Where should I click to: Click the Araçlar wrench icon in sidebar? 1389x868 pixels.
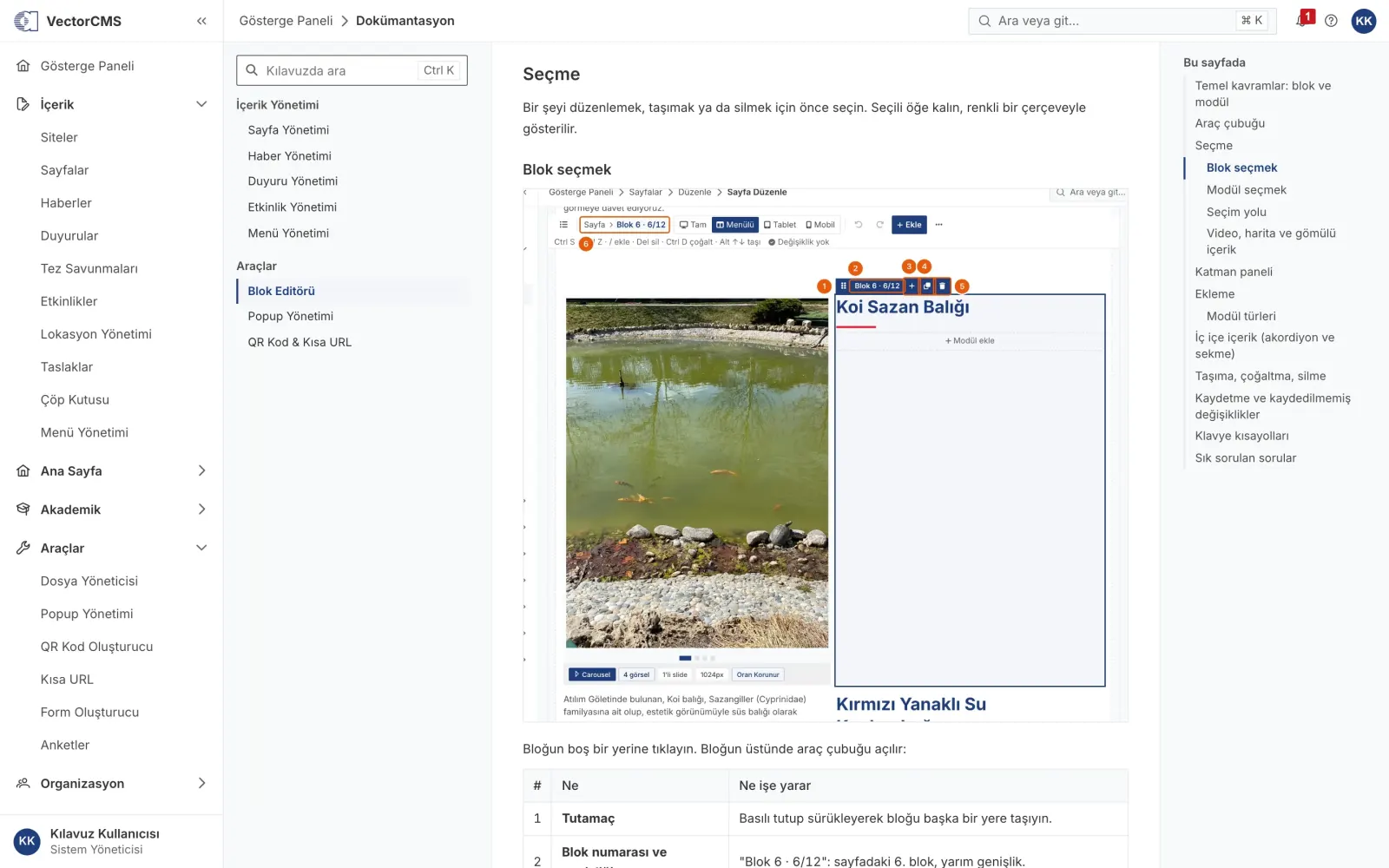click(23, 548)
